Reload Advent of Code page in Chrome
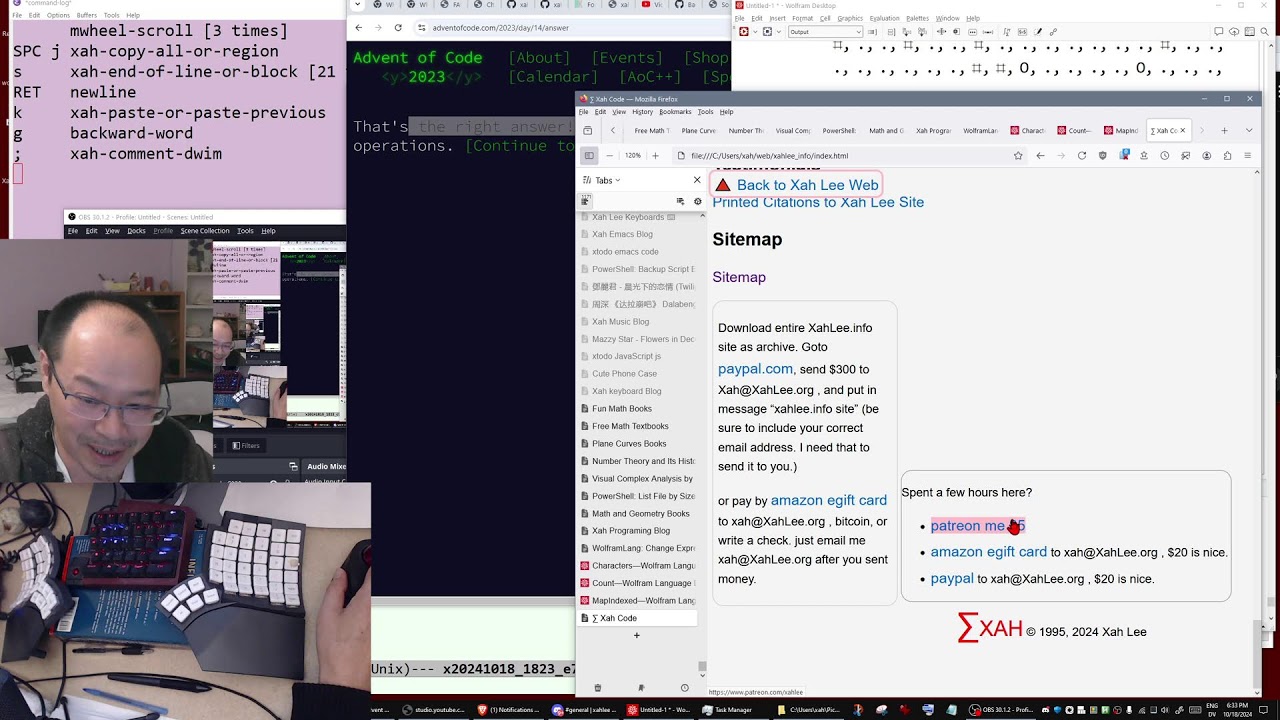The height and width of the screenshot is (720, 1280). (398, 28)
